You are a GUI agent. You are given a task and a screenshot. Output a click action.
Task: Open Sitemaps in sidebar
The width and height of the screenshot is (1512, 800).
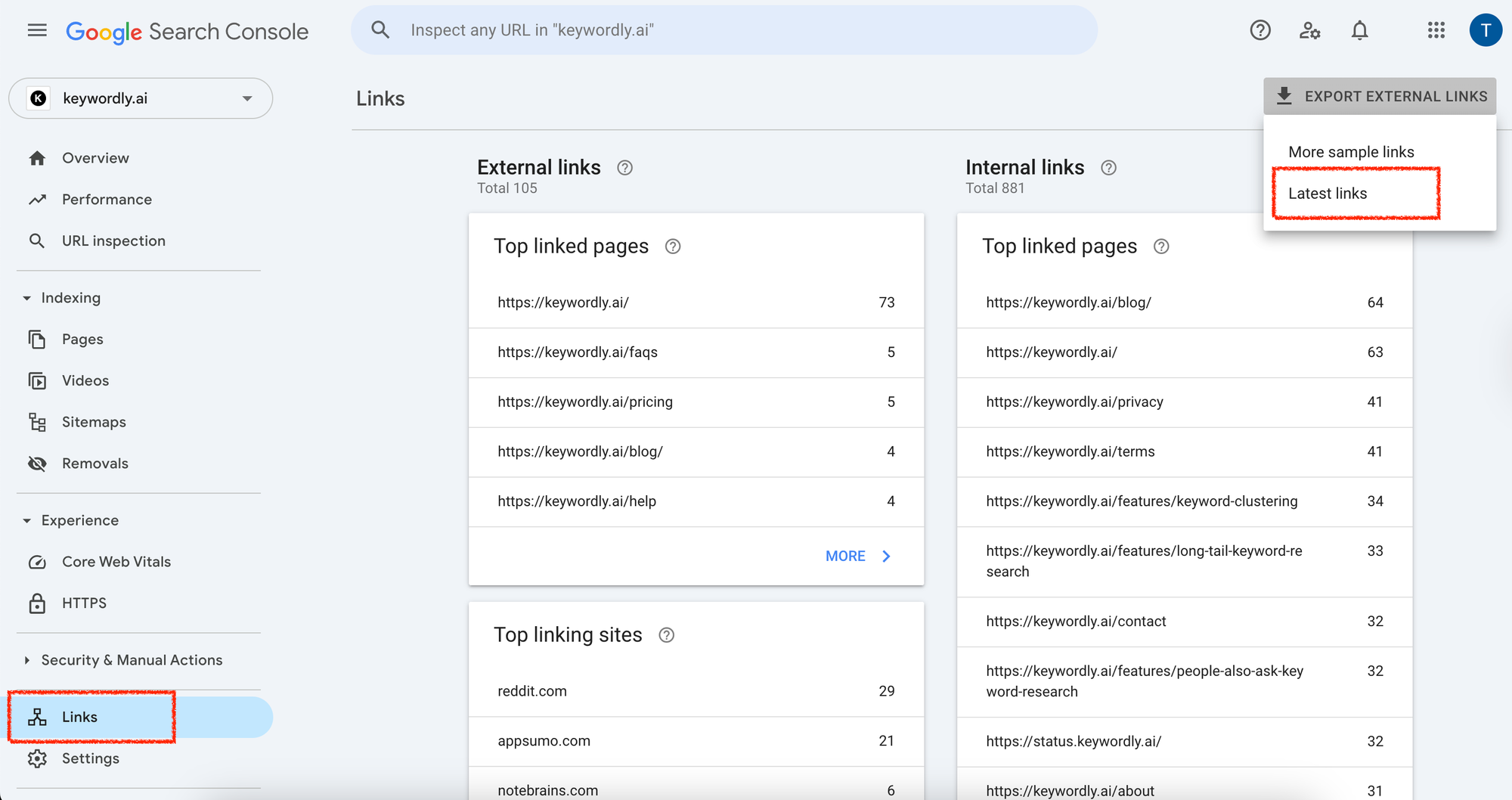(x=94, y=422)
